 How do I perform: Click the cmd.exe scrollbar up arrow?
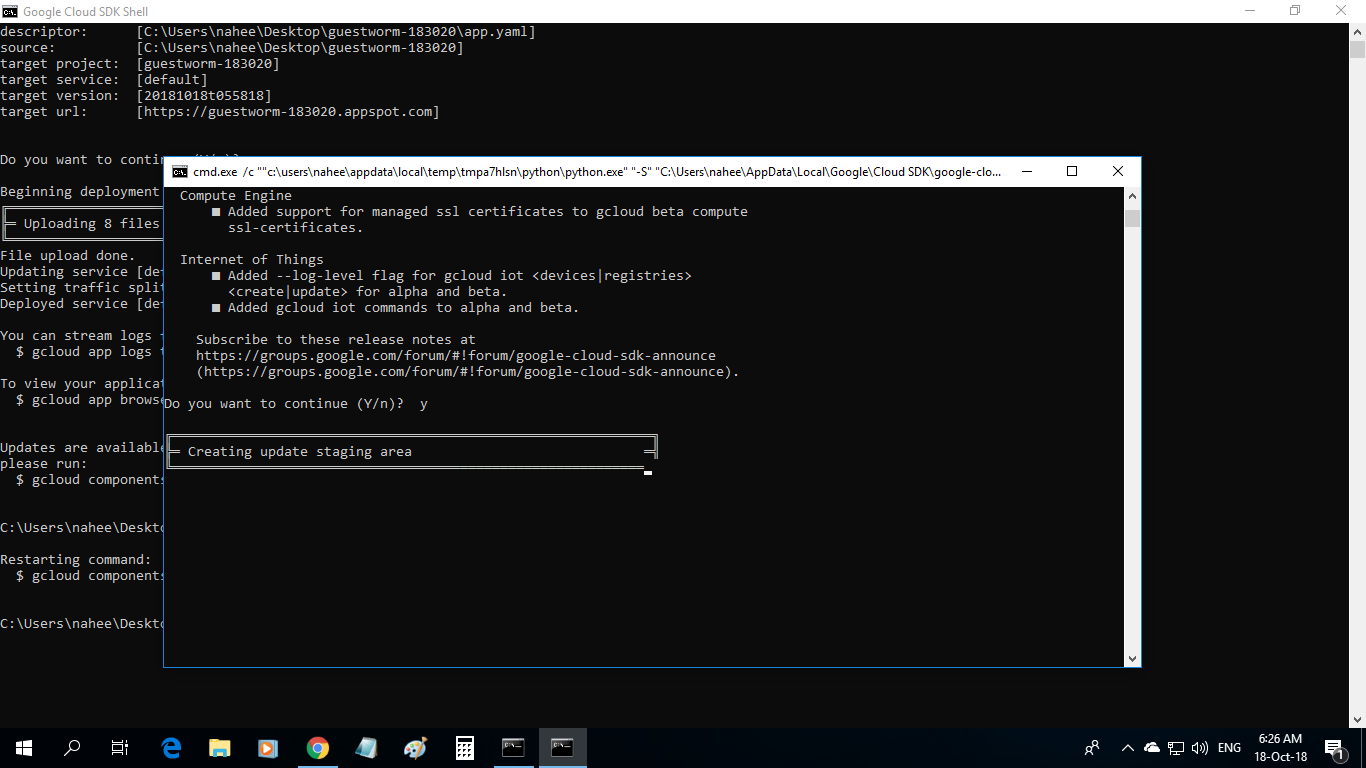(1132, 195)
